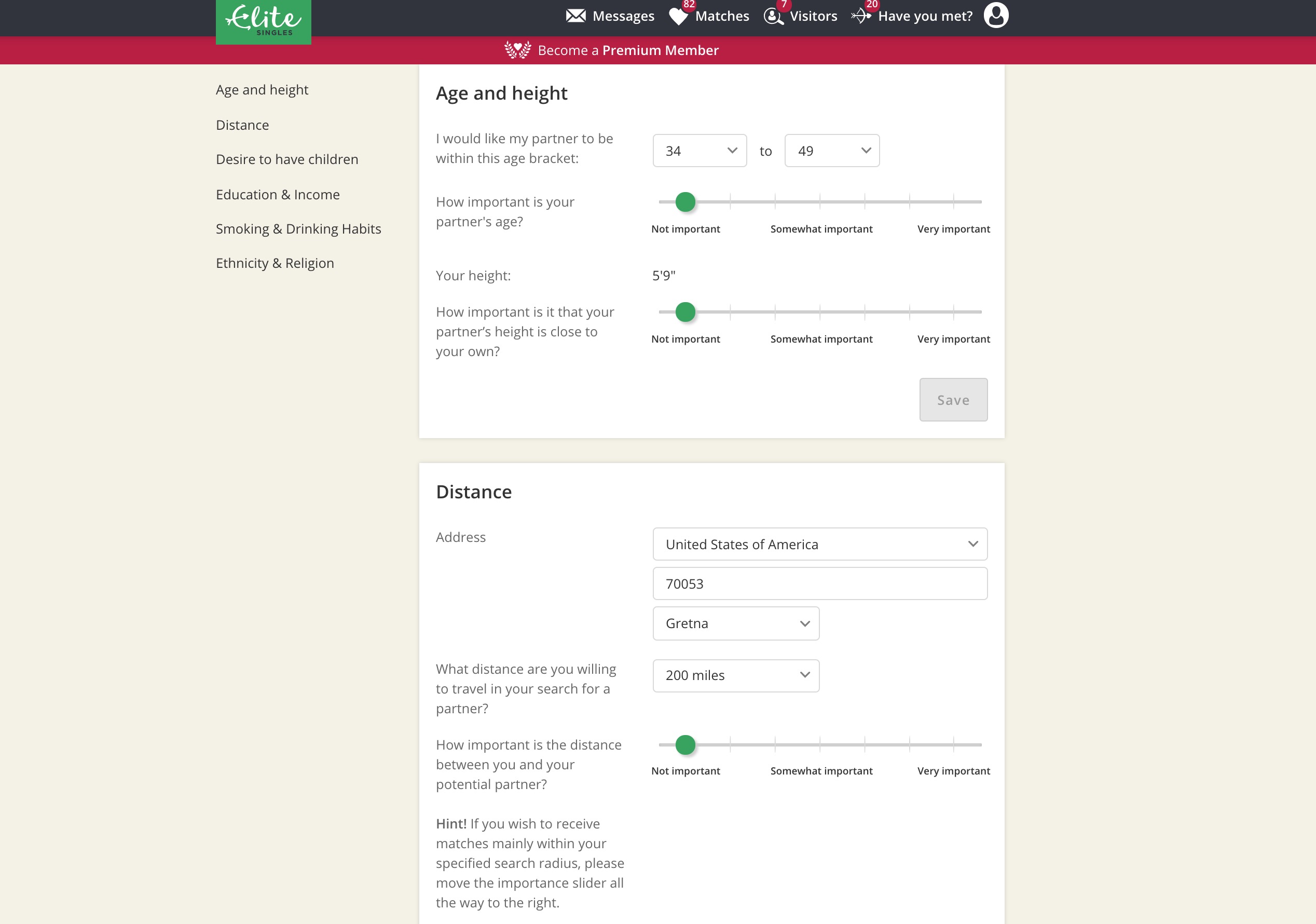Jump to Distance sidebar link
Viewport: 1316px width, 924px height.
242,125
